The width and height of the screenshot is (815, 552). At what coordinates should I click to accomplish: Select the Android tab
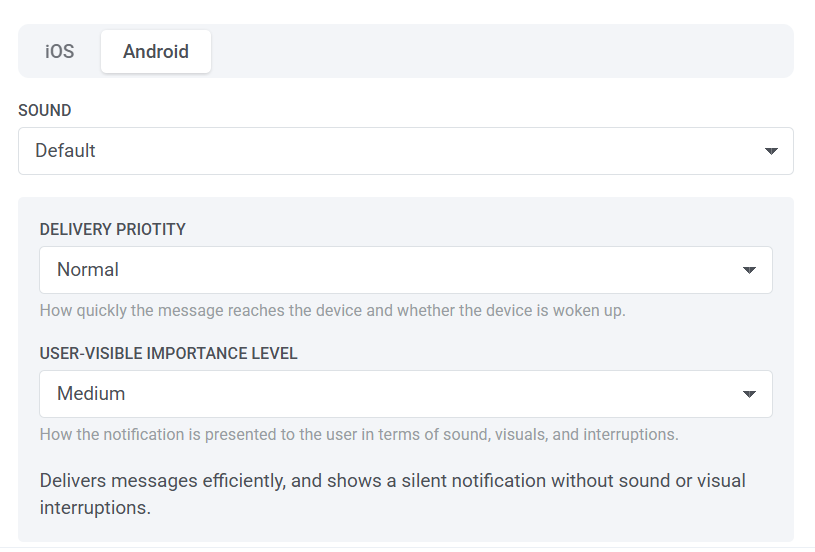(x=156, y=52)
